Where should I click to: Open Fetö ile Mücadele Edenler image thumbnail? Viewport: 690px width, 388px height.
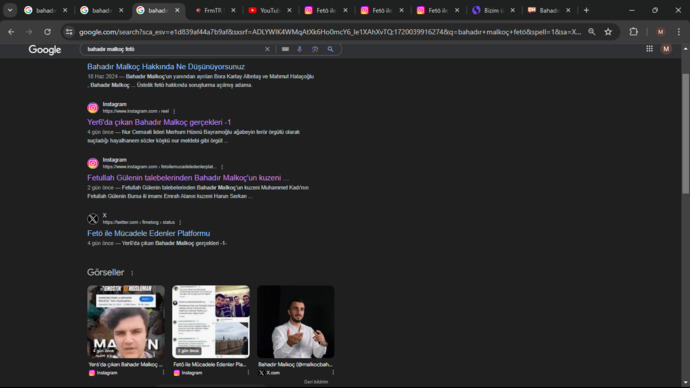tap(211, 322)
